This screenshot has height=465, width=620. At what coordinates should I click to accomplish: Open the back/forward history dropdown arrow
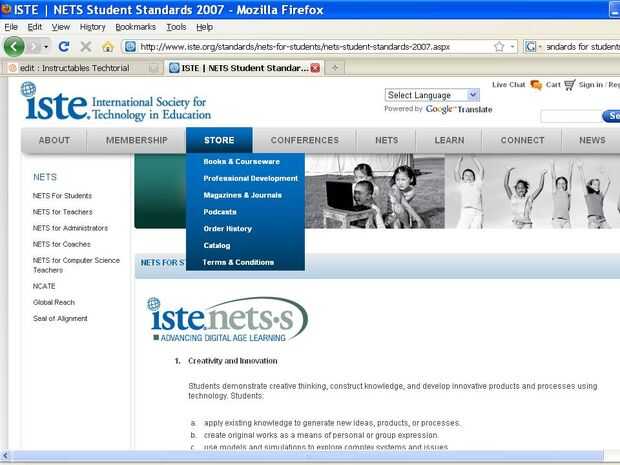click(46, 47)
